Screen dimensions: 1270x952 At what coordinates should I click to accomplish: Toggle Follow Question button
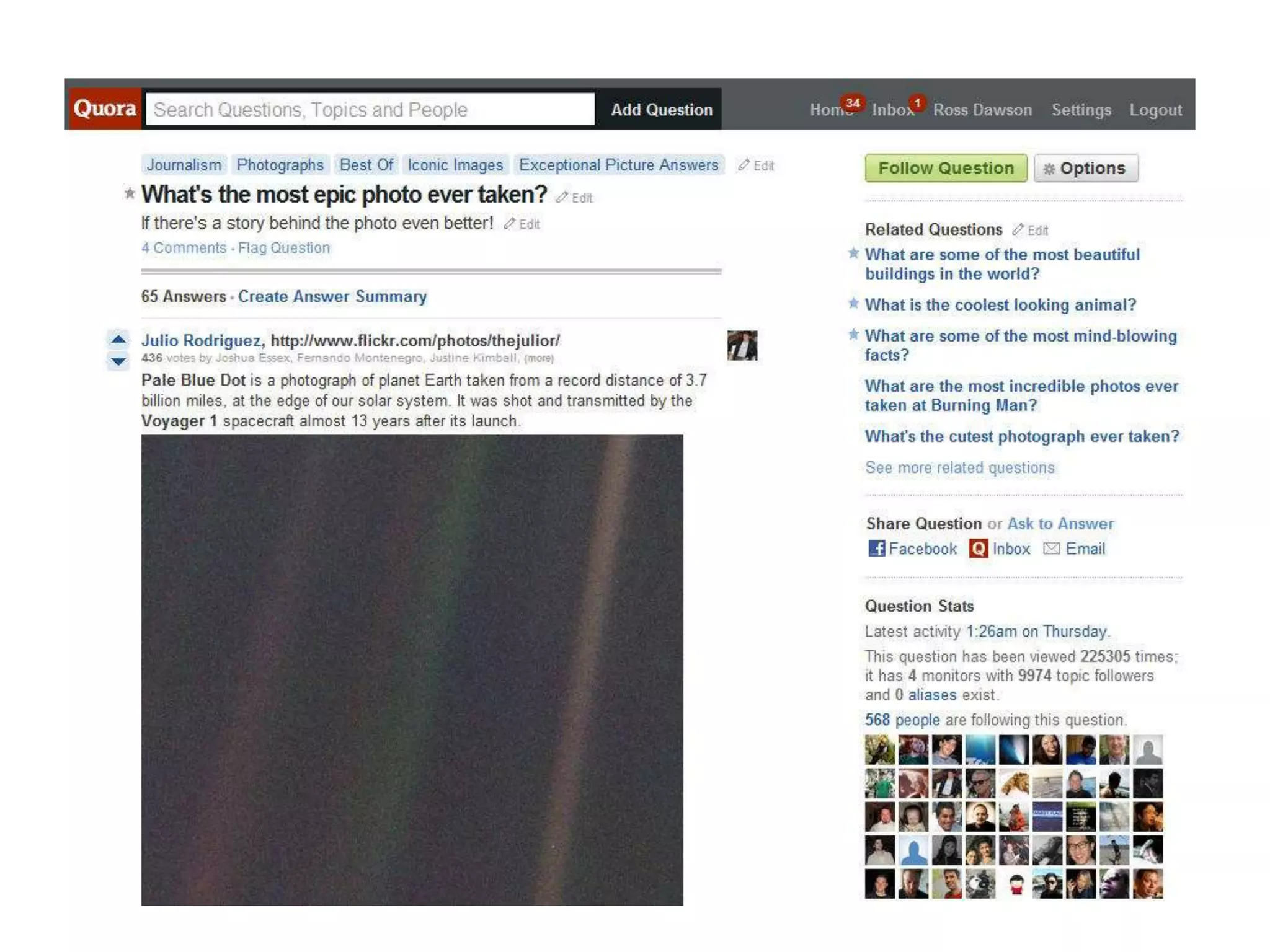click(946, 168)
